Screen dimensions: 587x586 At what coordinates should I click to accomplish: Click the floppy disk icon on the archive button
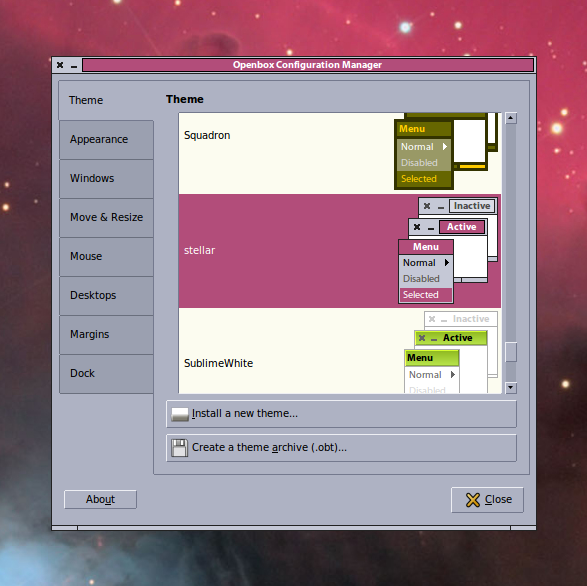pyautogui.click(x=179, y=447)
